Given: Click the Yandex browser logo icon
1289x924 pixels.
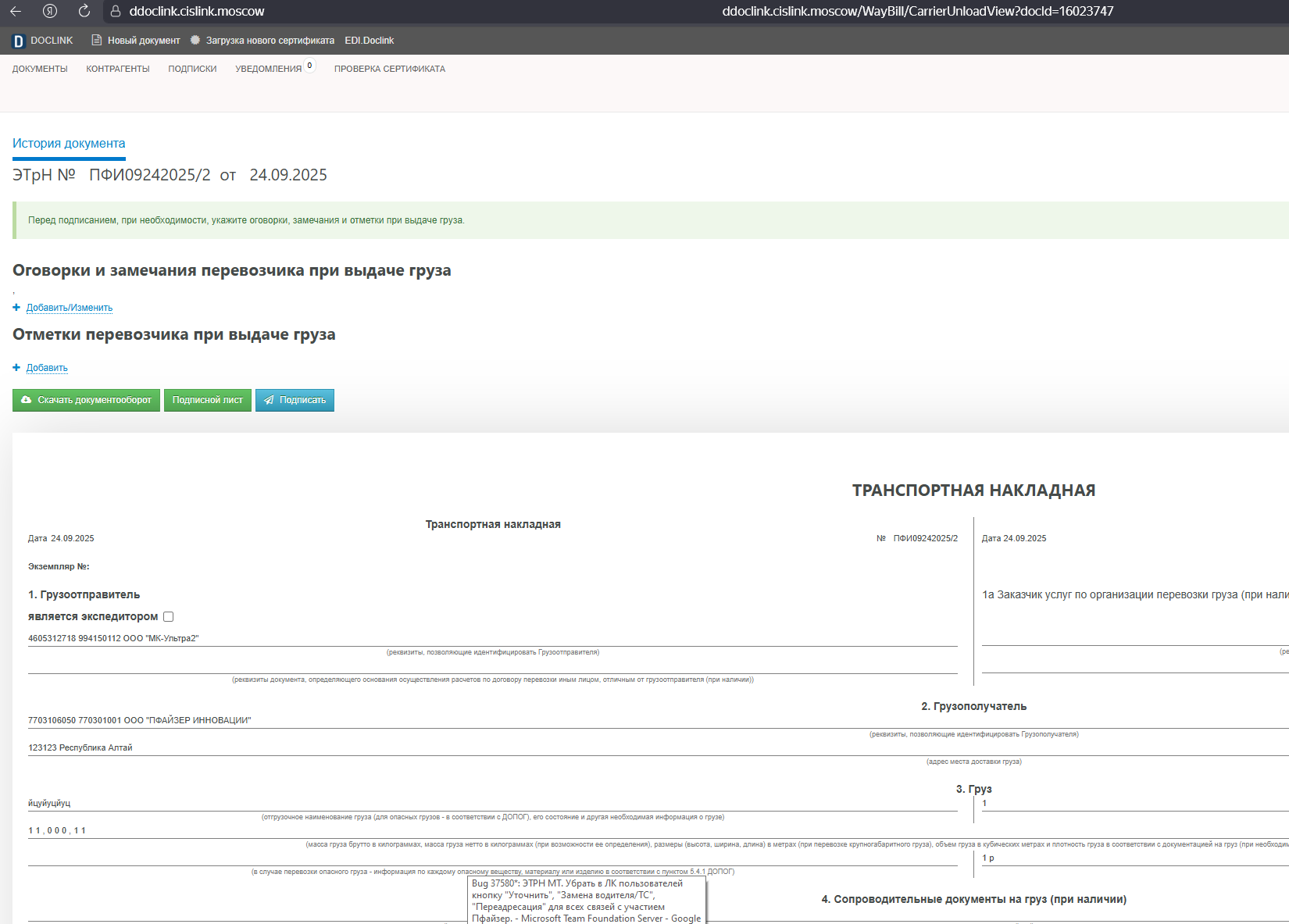Looking at the screenshot, I should pos(50,11).
